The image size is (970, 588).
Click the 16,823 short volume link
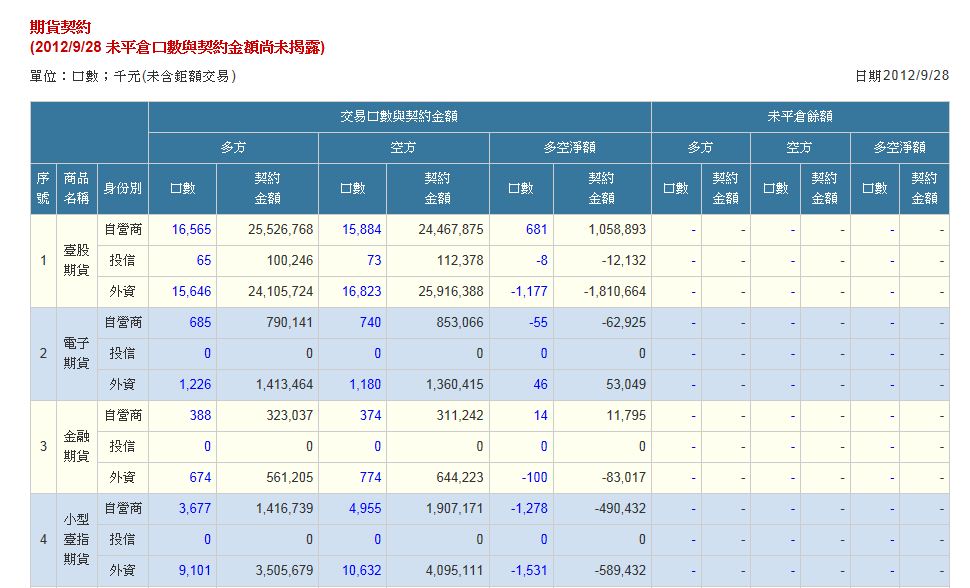point(361,292)
